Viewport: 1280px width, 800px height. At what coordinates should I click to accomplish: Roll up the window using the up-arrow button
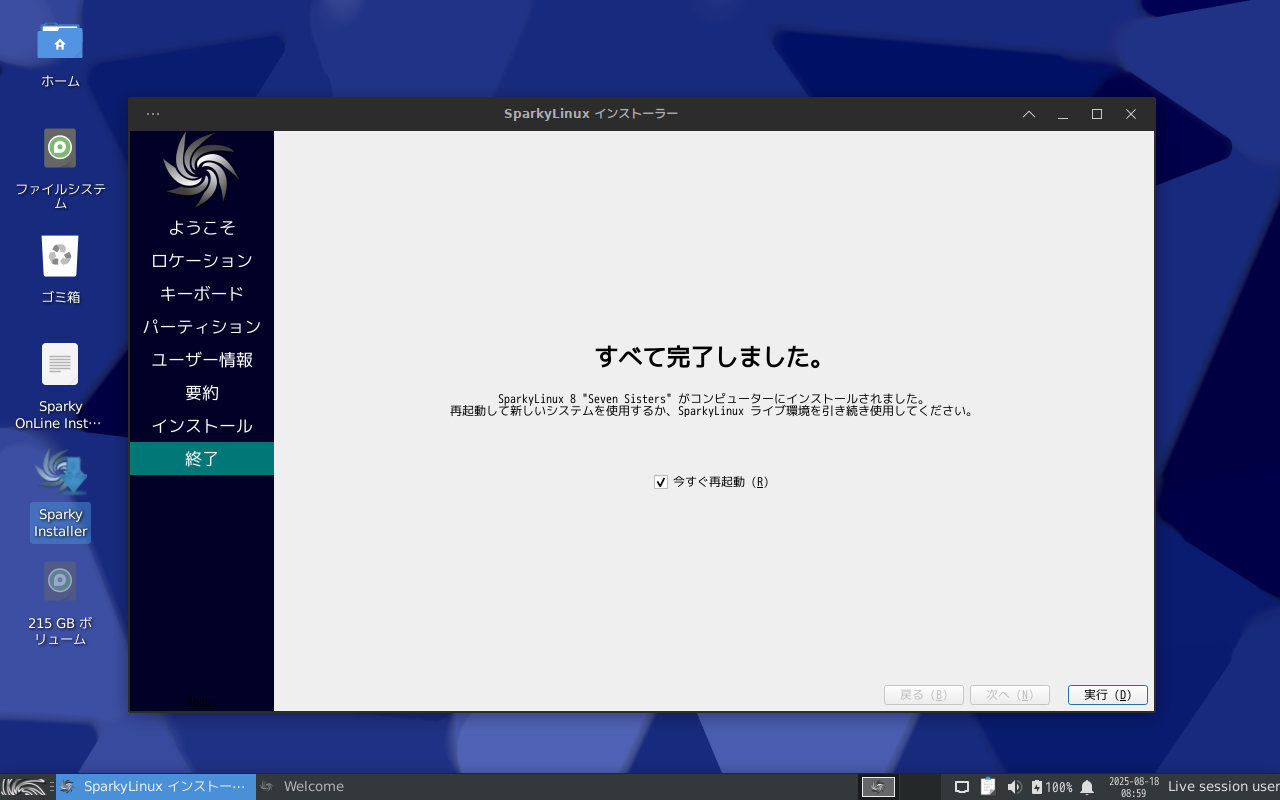click(x=1029, y=114)
